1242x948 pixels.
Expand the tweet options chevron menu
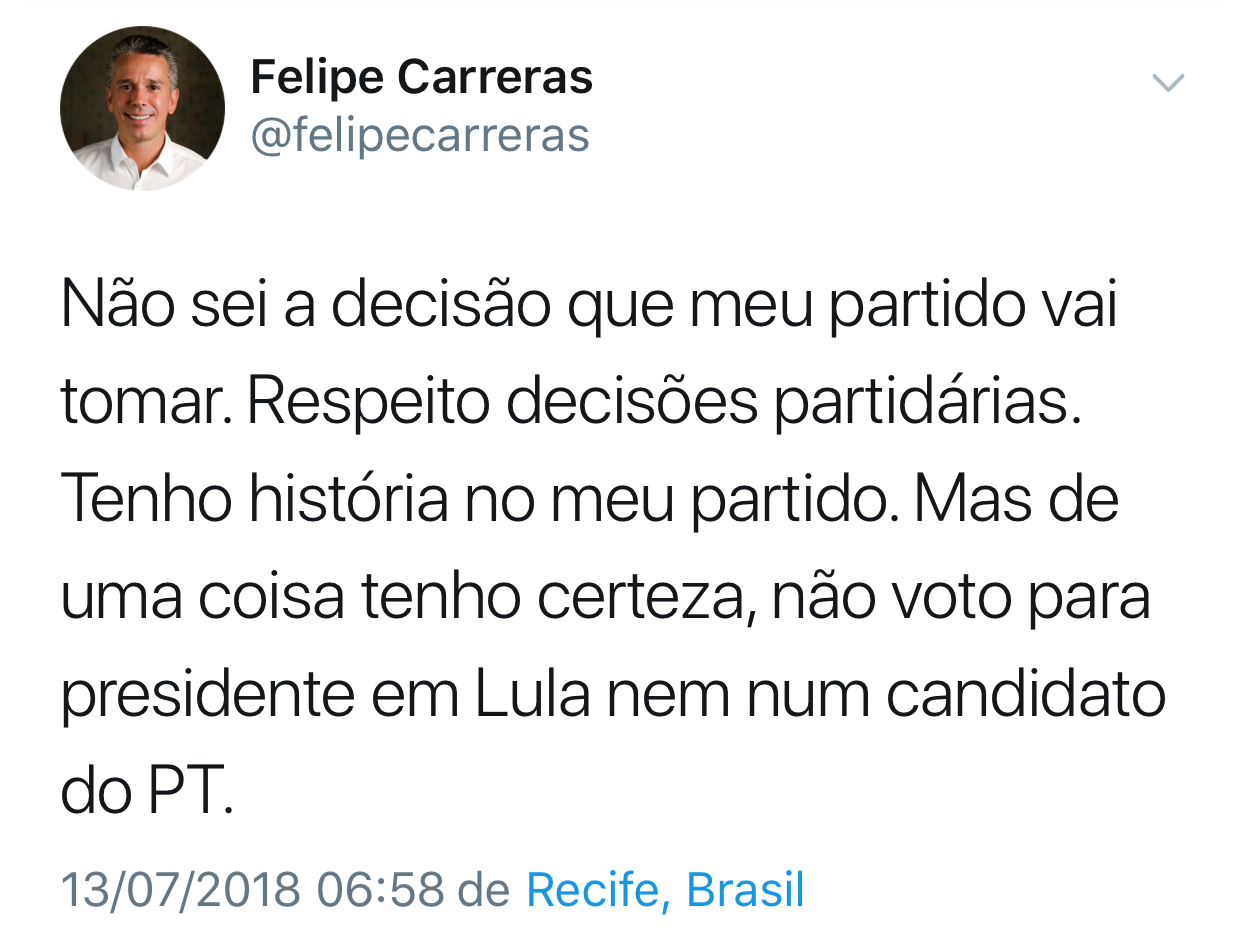point(1168,83)
